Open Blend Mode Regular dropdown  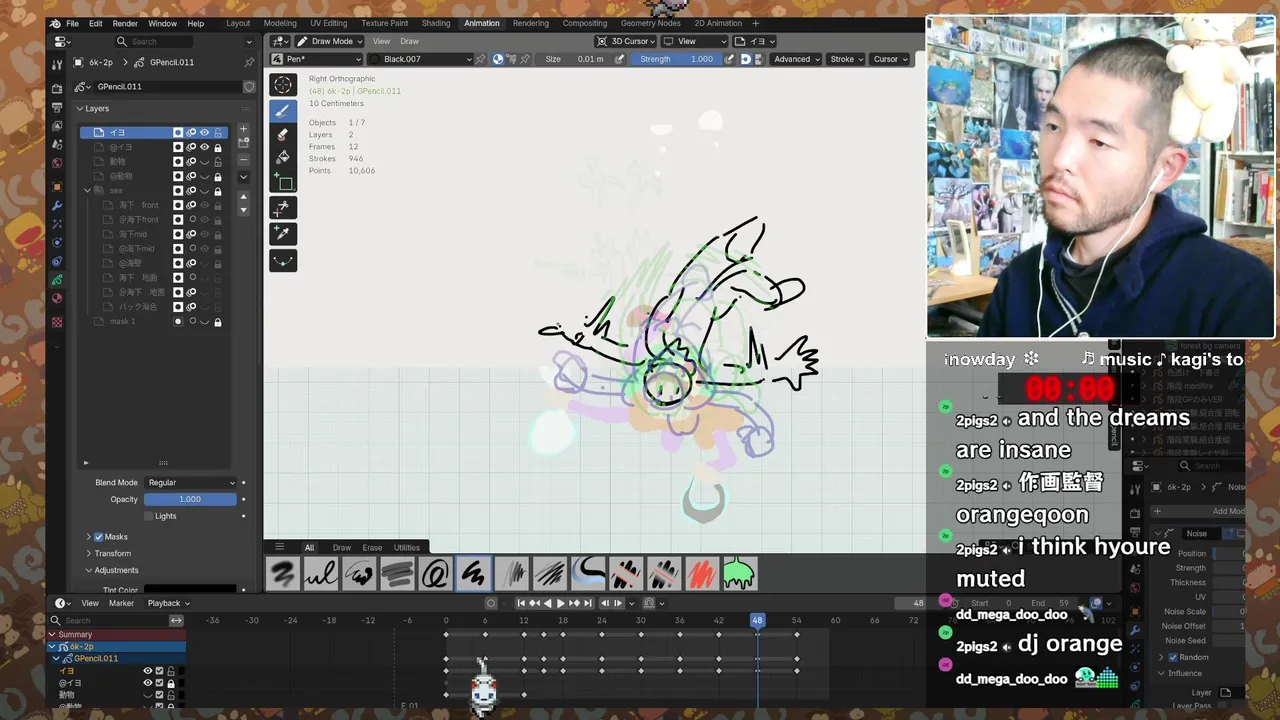tap(191, 483)
